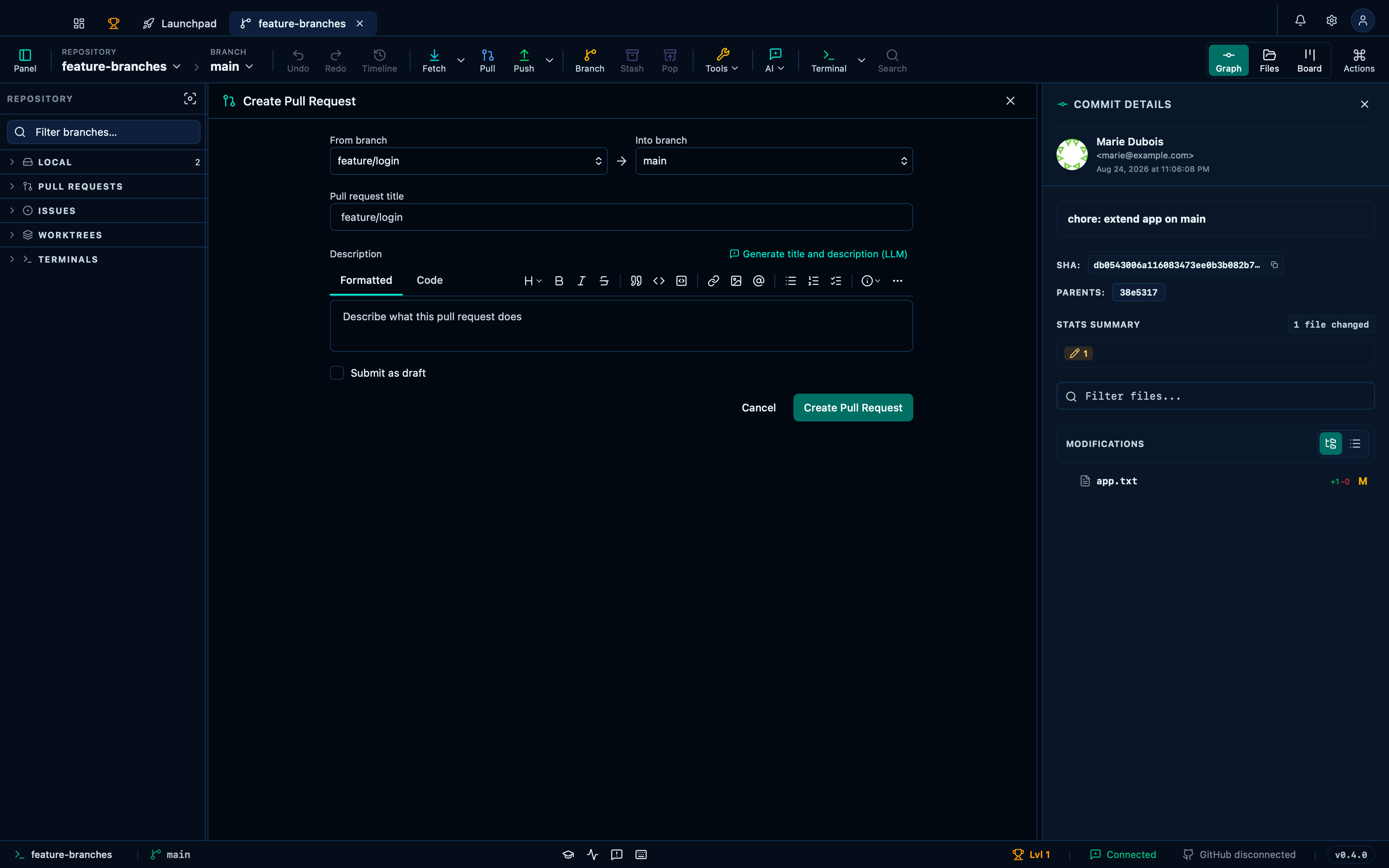This screenshot has height=868, width=1389.
Task: Open the AI dropdown menu
Action: tap(774, 60)
